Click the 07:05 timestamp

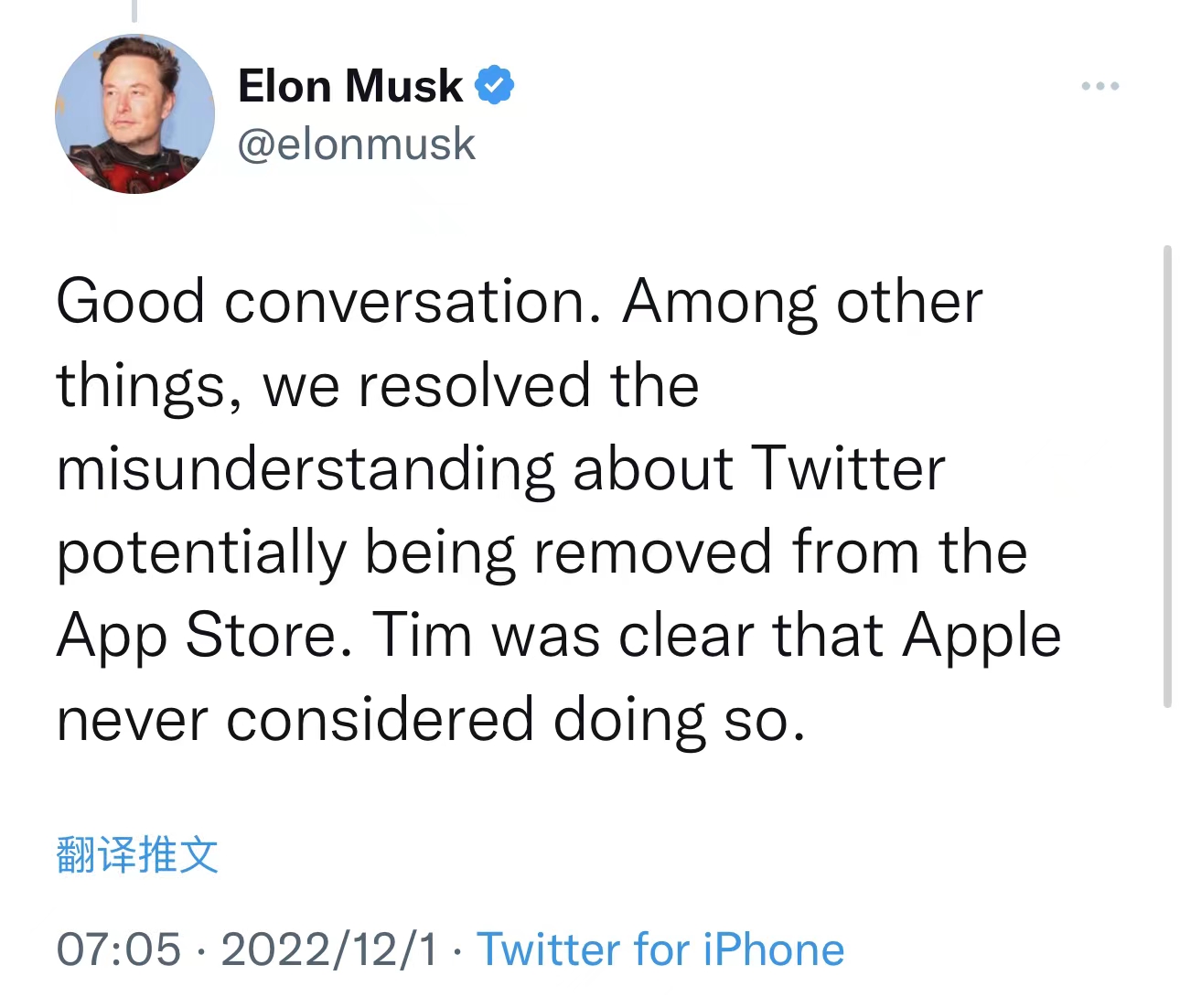click(119, 949)
